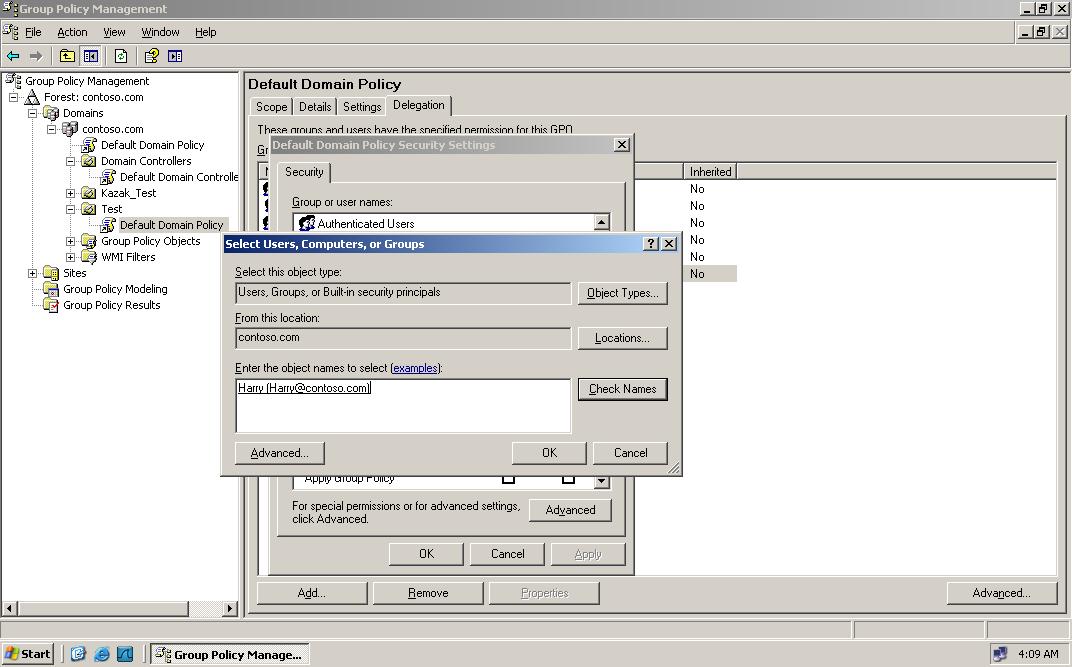The height and width of the screenshot is (667, 1072).
Task: Toggle the Show/Hide Console Tree icon
Action: tap(90, 56)
